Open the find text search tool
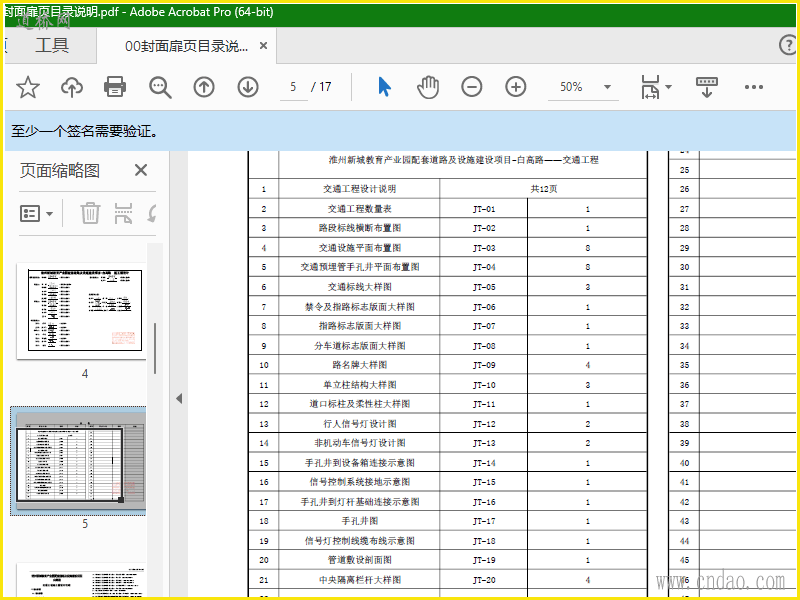The image size is (800, 600). (x=160, y=87)
